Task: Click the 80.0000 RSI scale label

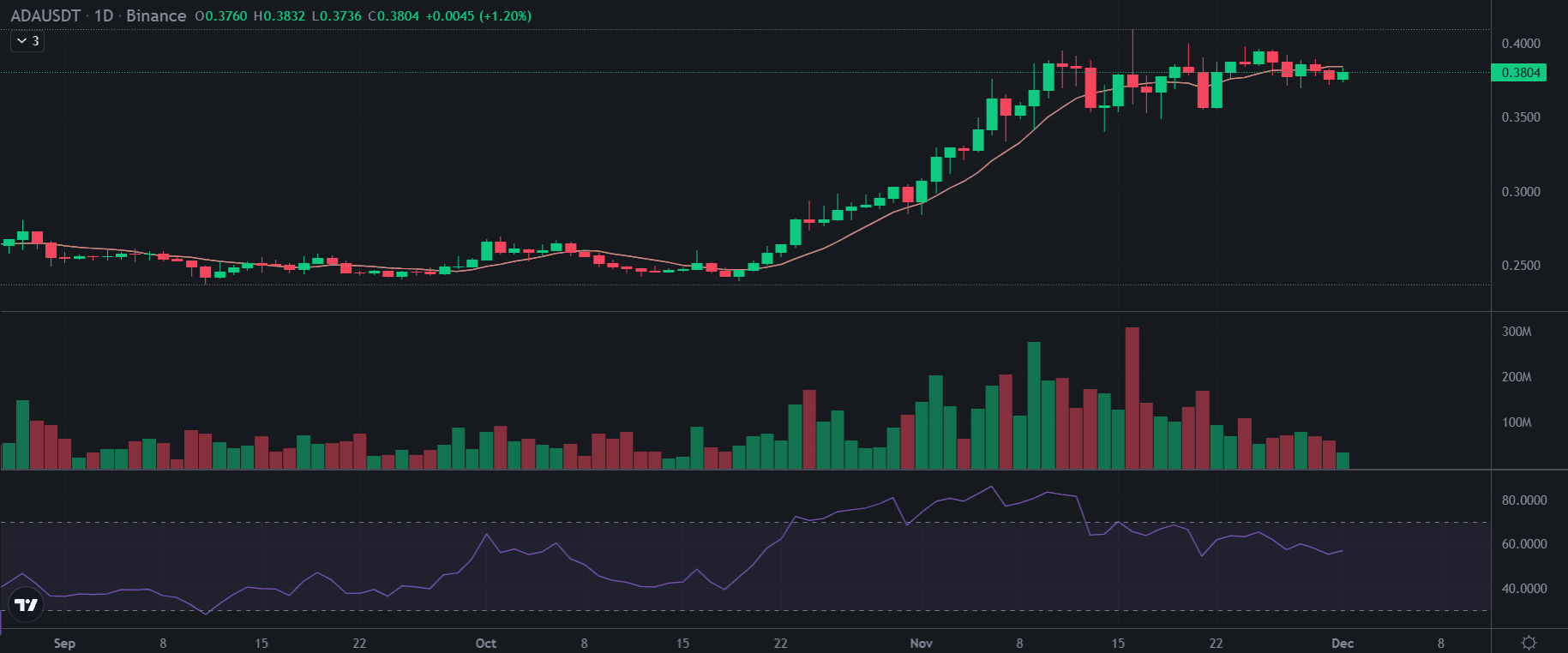Action: (x=1523, y=500)
